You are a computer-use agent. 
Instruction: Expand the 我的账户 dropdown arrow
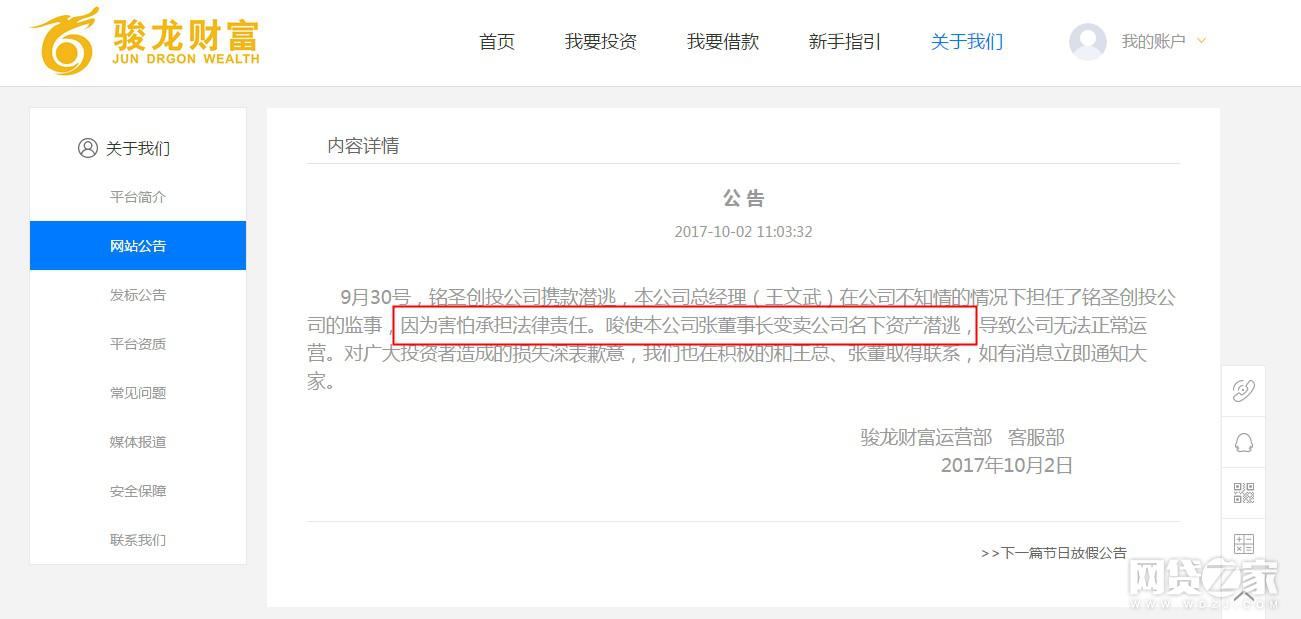coord(1202,41)
